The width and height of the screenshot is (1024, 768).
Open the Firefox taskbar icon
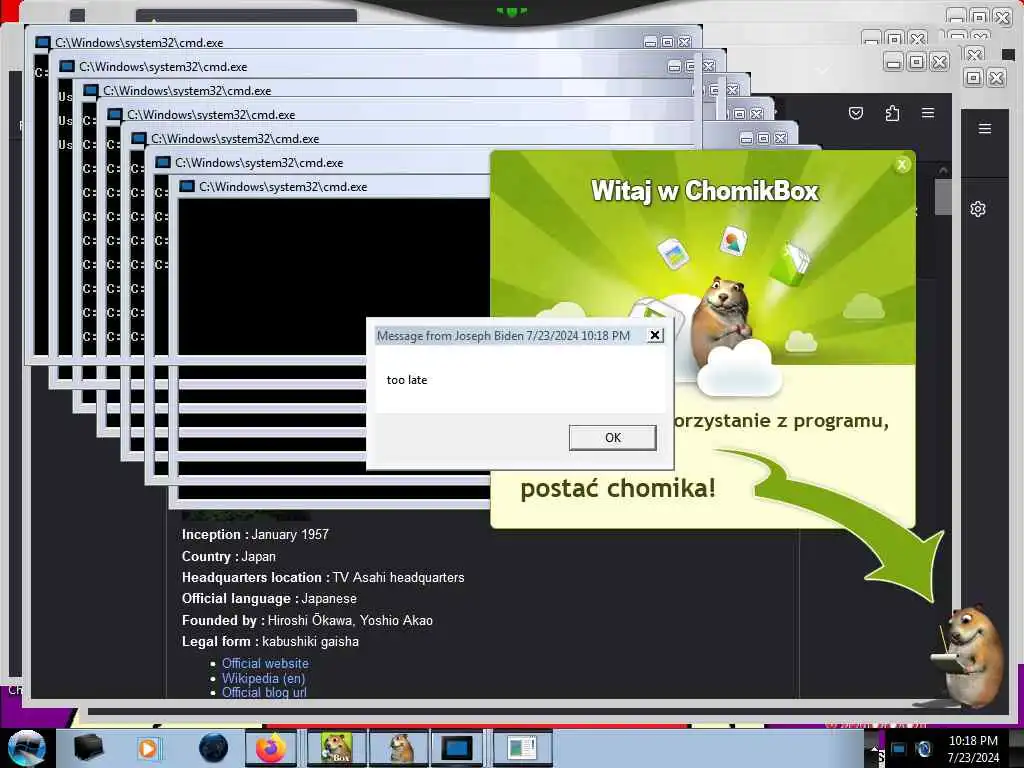(x=270, y=748)
